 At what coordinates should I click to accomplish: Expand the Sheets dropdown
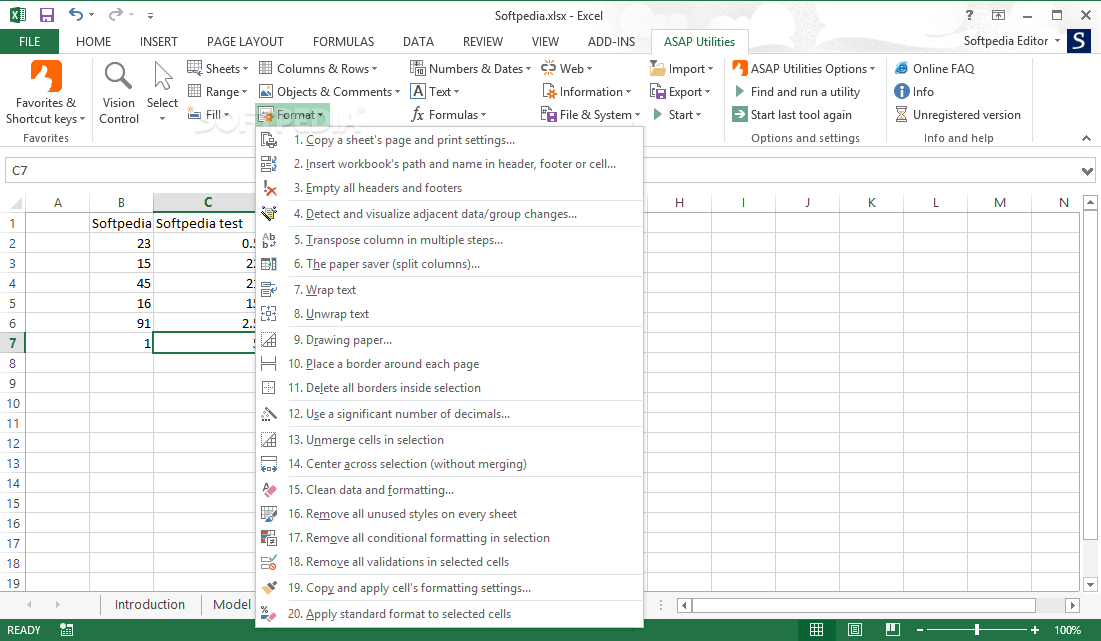pyautogui.click(x=218, y=68)
